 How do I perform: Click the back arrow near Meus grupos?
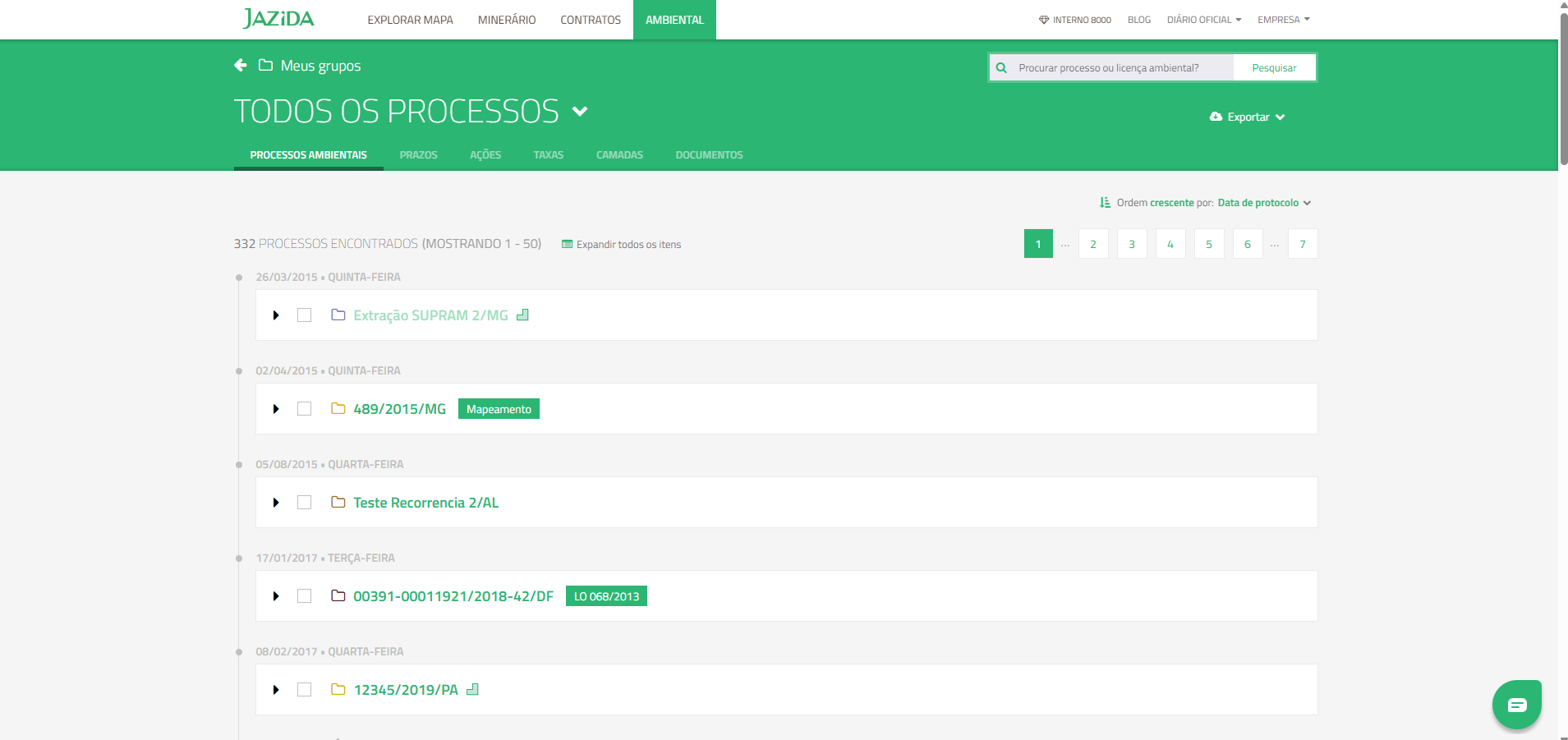239,65
